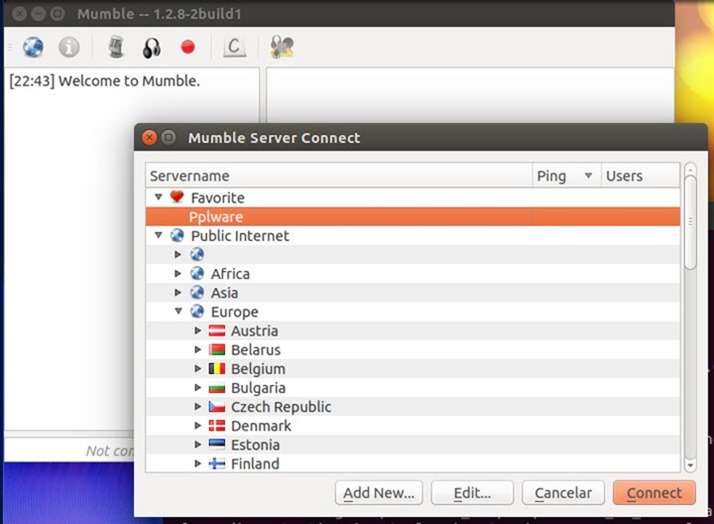Sort servers by the Servername column header
The image size is (714, 524).
tap(339, 176)
